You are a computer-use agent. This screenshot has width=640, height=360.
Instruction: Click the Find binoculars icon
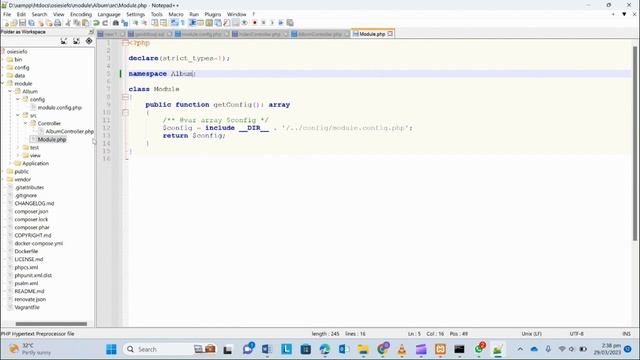(116, 23)
